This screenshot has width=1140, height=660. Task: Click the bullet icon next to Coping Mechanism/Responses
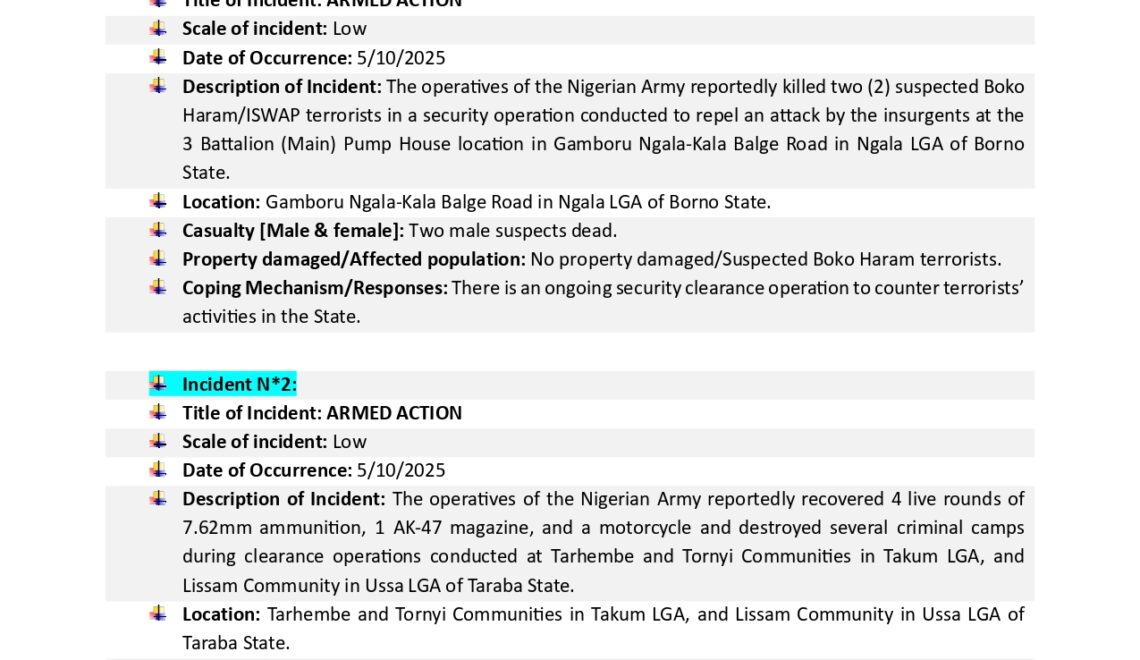click(158, 287)
